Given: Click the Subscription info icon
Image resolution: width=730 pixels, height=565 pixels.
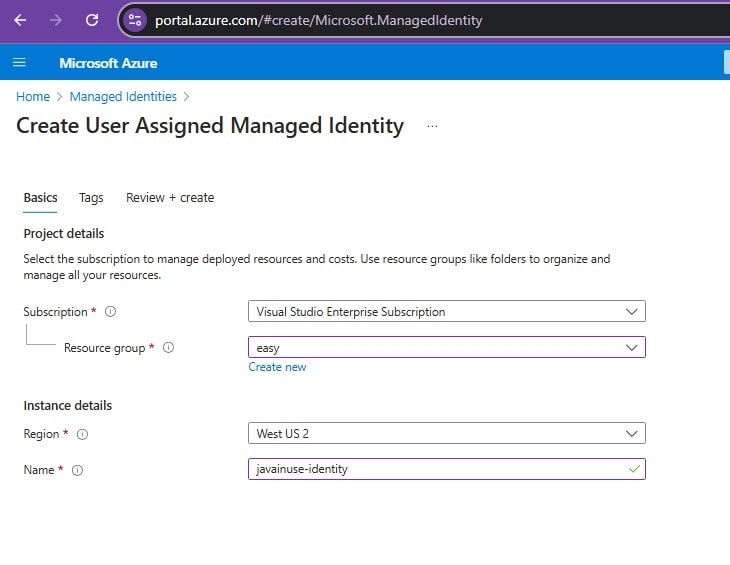Looking at the screenshot, I should pos(110,311).
